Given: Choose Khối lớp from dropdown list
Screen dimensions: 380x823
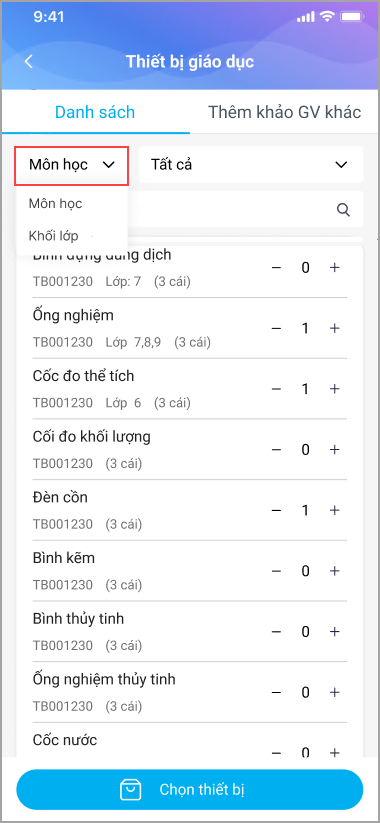Looking at the screenshot, I should coord(54,236).
